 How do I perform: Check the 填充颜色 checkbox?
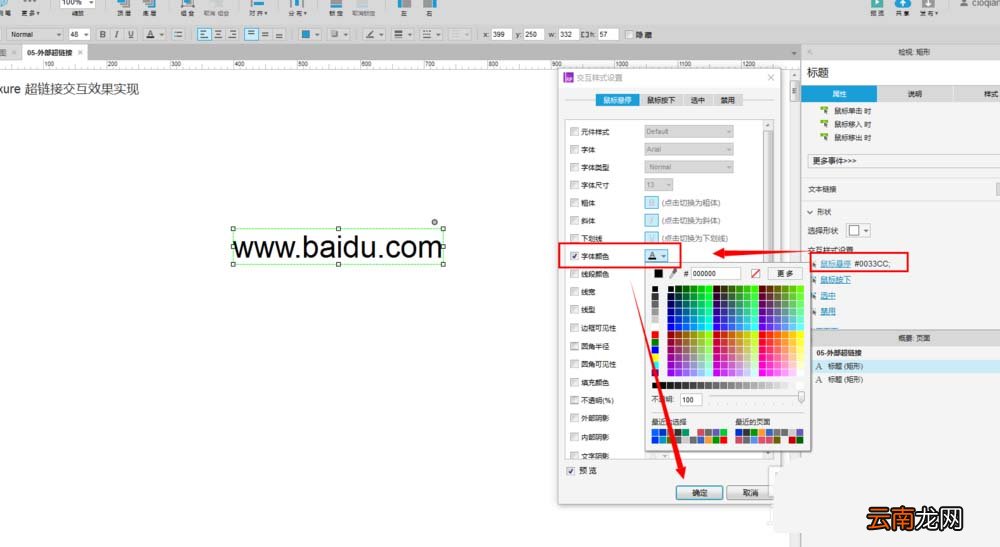[575, 382]
